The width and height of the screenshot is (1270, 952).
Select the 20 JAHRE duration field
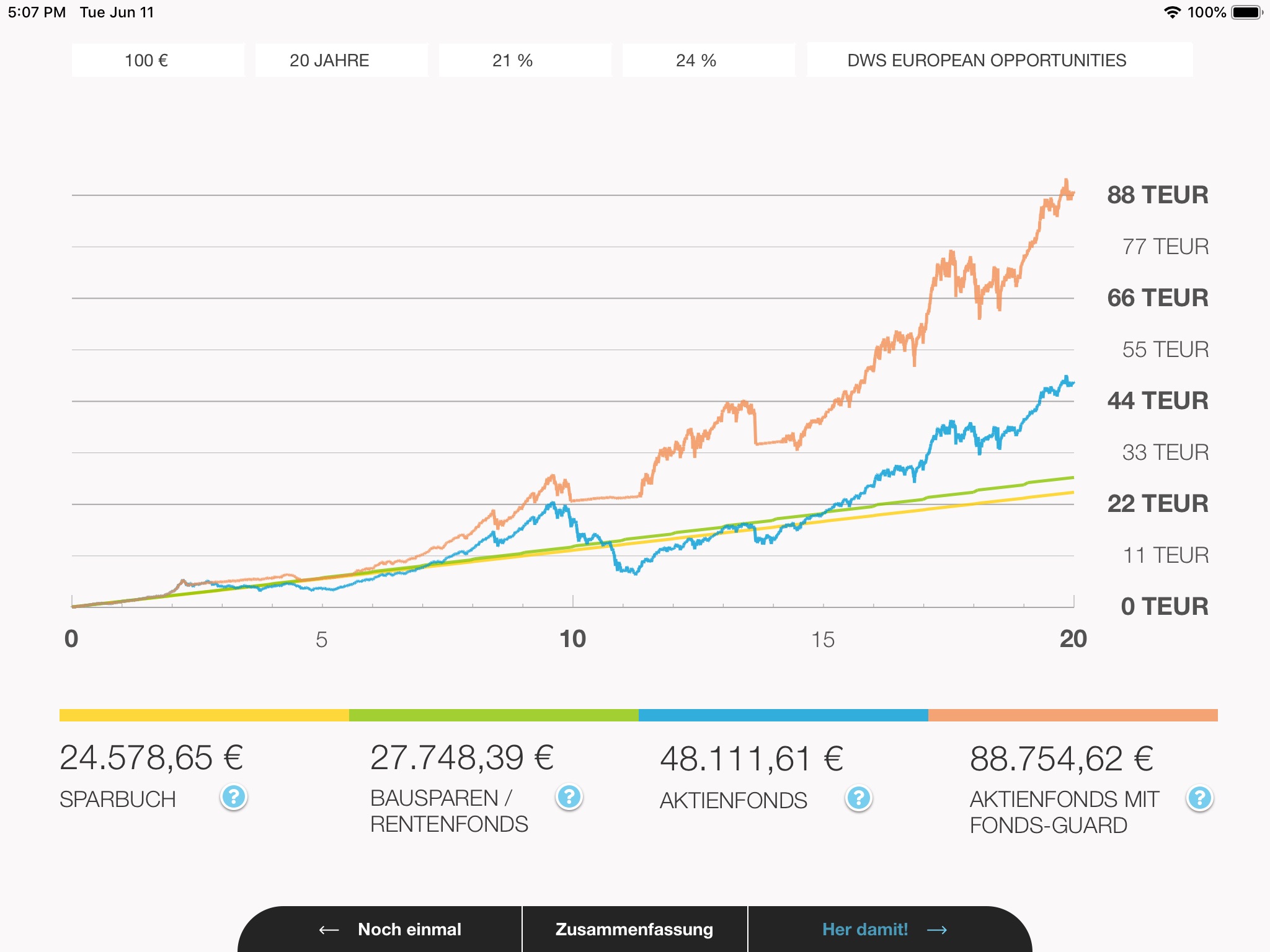[341, 60]
